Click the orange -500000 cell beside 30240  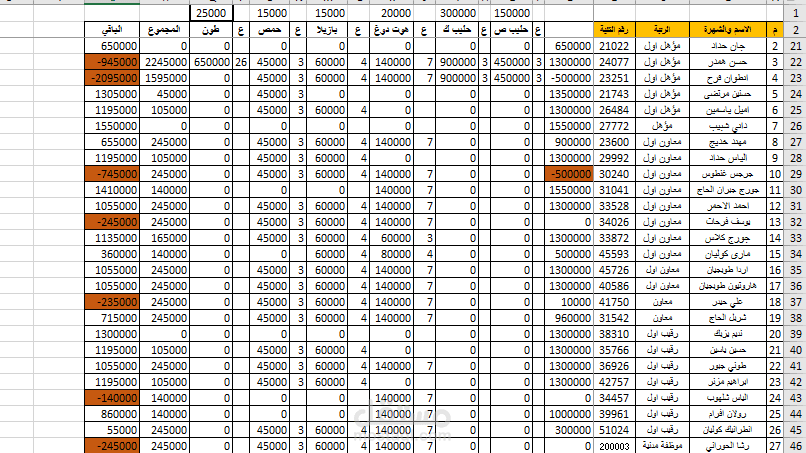(569, 174)
